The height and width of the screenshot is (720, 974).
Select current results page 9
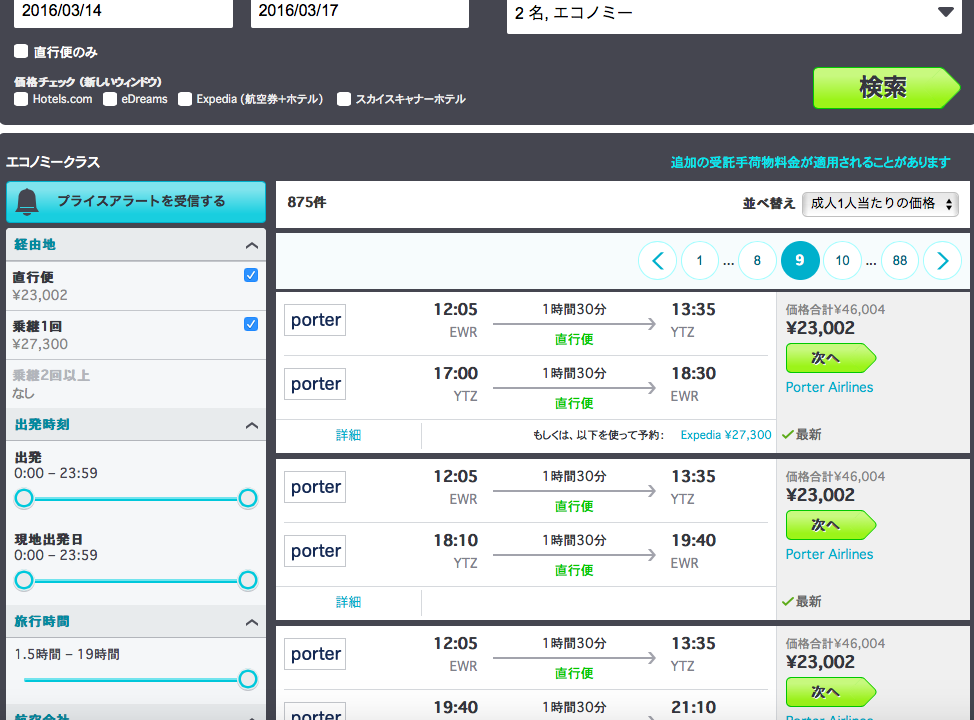pyautogui.click(x=799, y=260)
